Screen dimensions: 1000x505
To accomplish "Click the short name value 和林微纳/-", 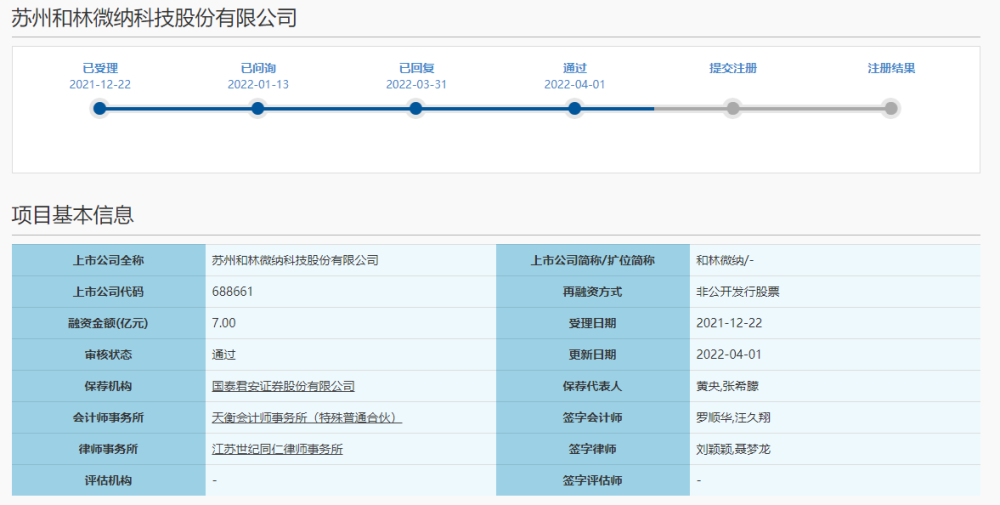I will [725, 260].
